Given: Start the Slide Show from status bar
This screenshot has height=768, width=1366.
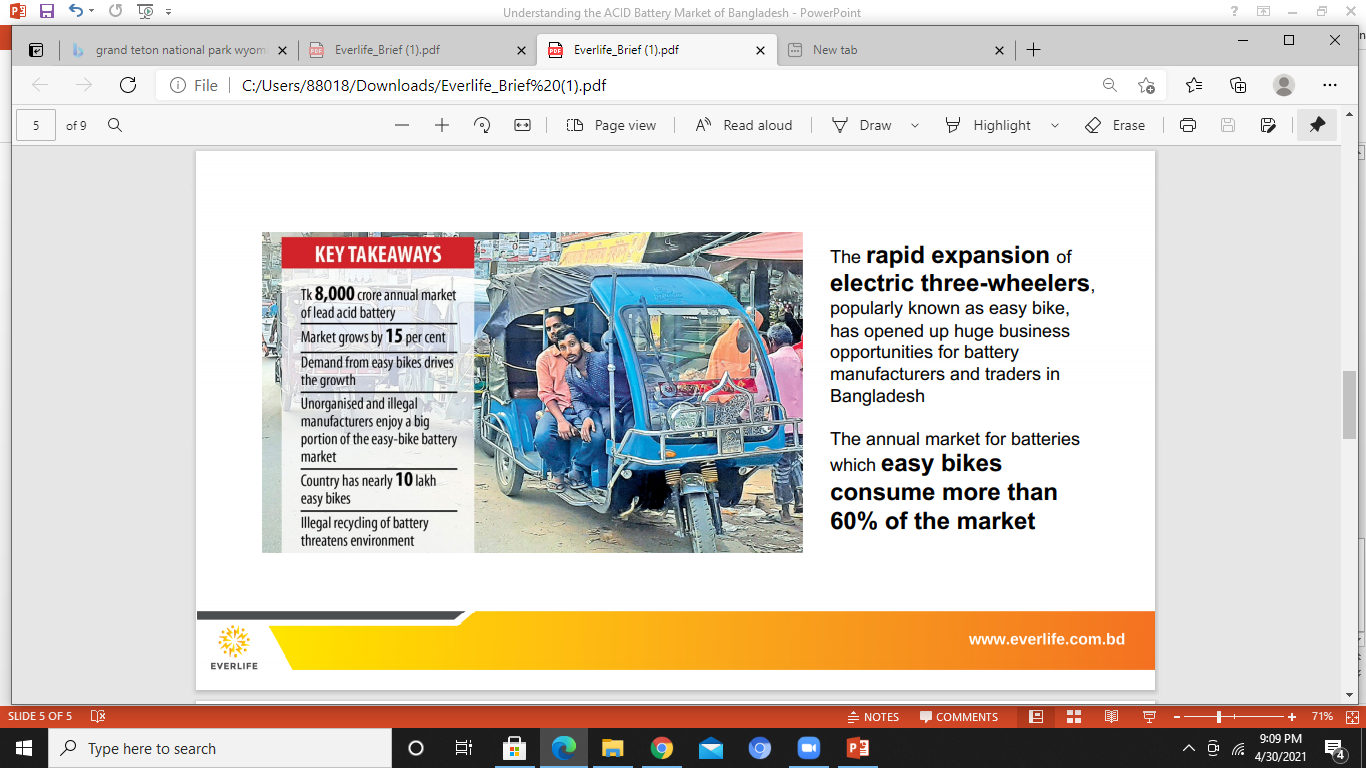Looking at the screenshot, I should 1149,716.
